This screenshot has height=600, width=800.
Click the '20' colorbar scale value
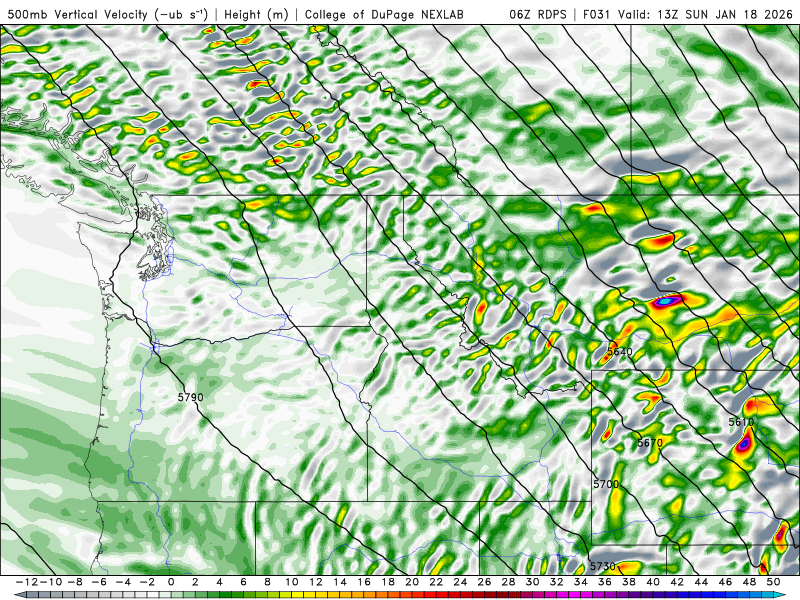(412, 582)
